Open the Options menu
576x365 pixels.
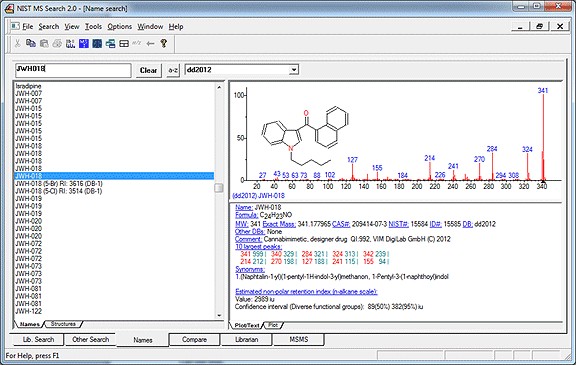point(119,27)
